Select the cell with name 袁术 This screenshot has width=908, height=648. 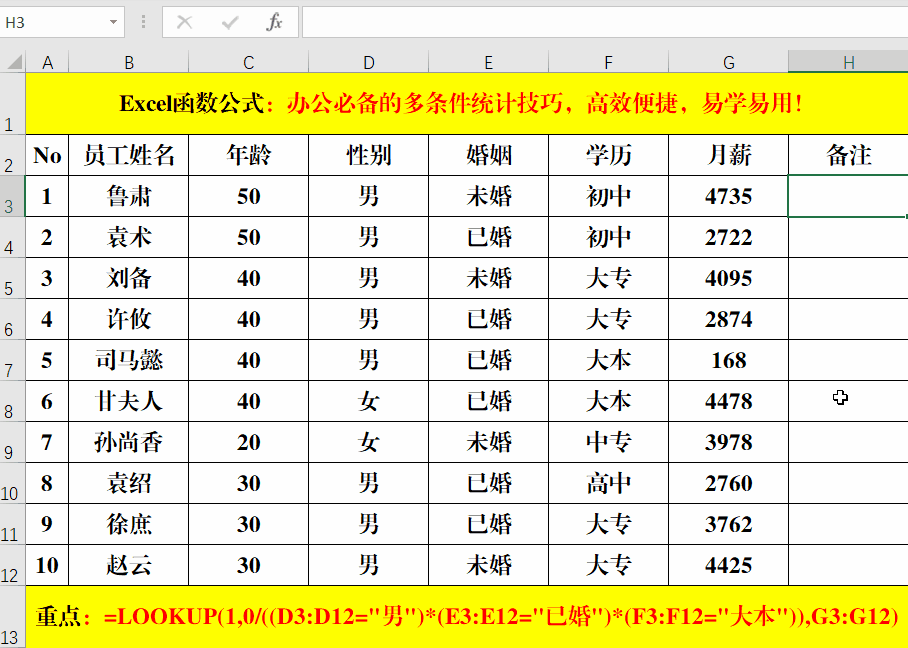pyautogui.click(x=129, y=237)
